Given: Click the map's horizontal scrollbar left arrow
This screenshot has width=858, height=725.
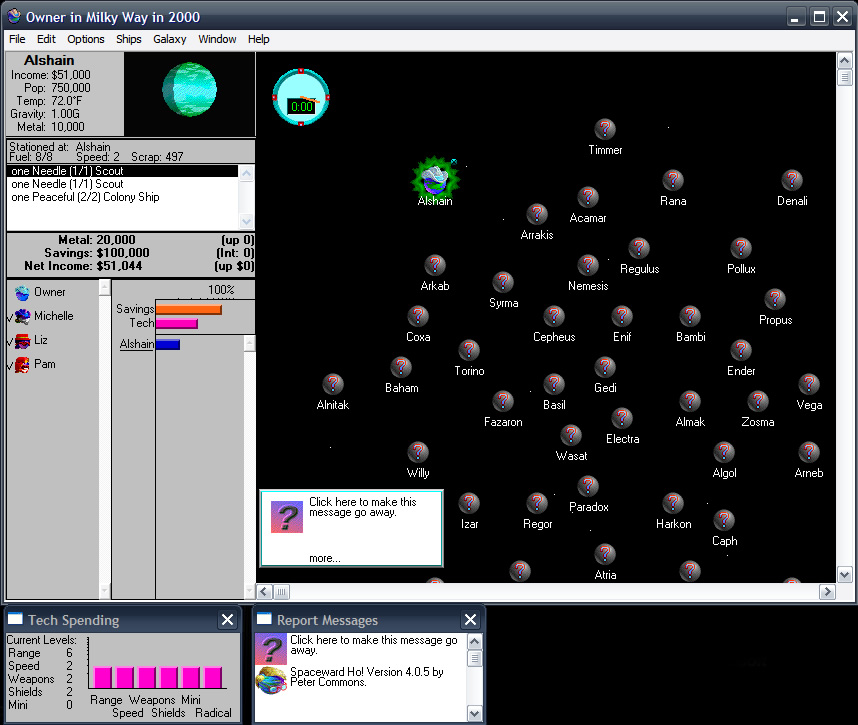Looking at the screenshot, I should 265,591.
